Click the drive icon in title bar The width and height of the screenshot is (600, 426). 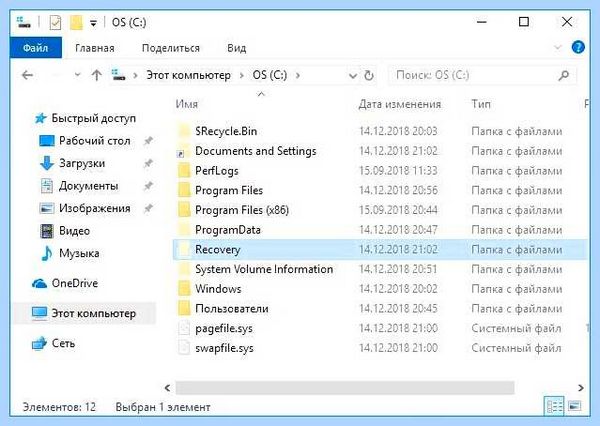pos(24,22)
